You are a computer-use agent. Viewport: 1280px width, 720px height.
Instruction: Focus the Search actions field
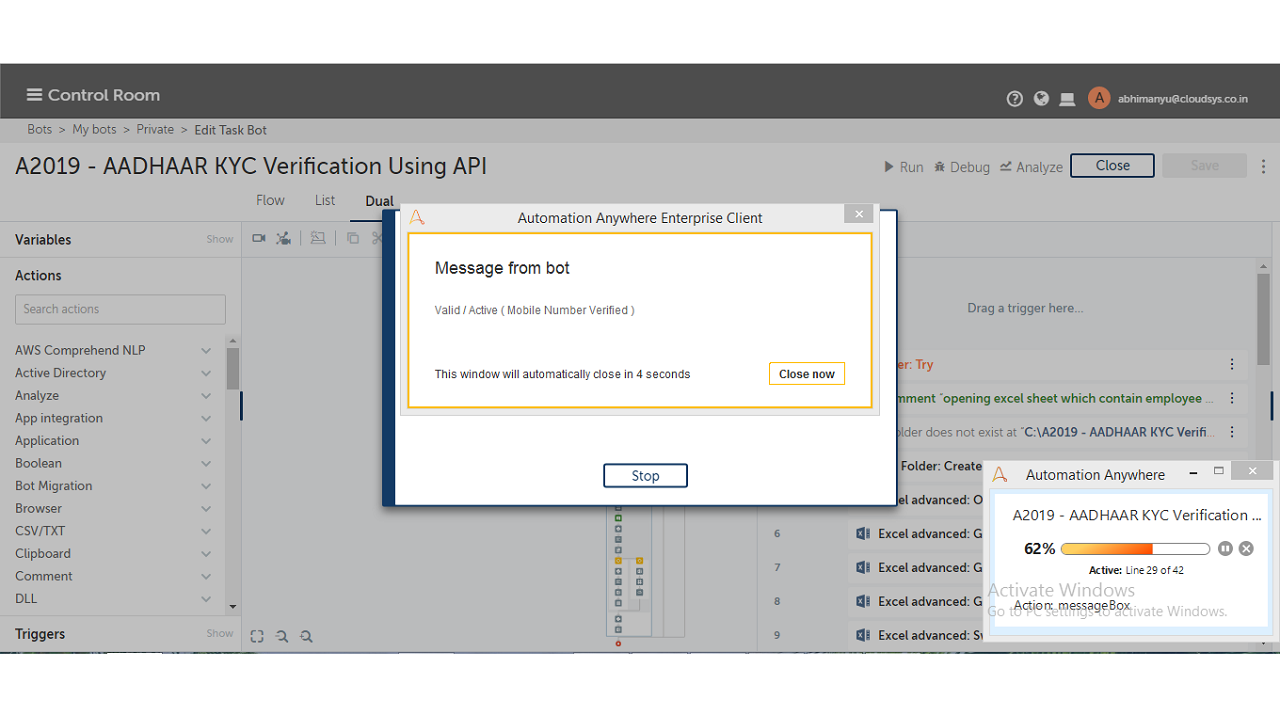tap(120, 309)
